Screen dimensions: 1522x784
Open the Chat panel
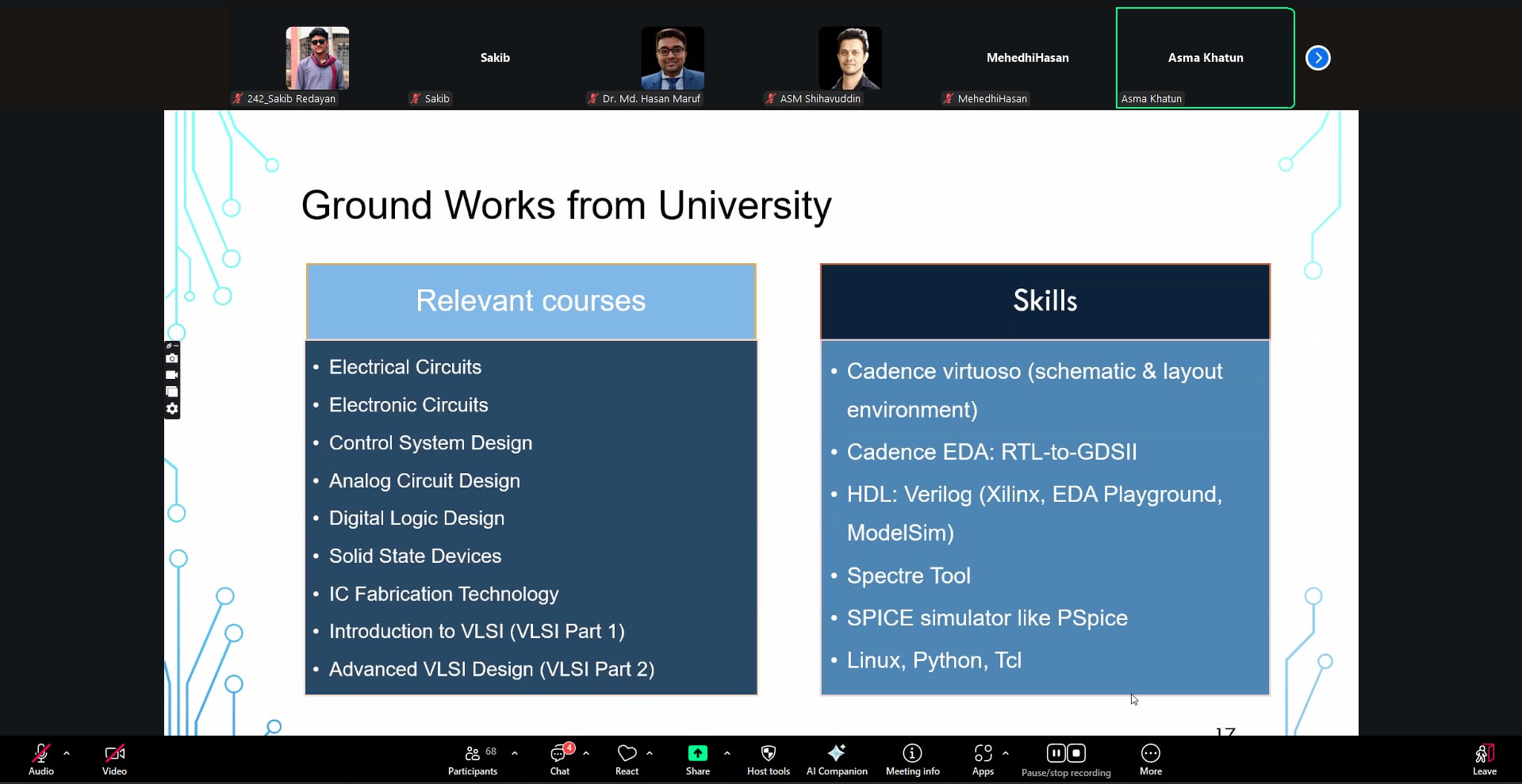point(560,758)
